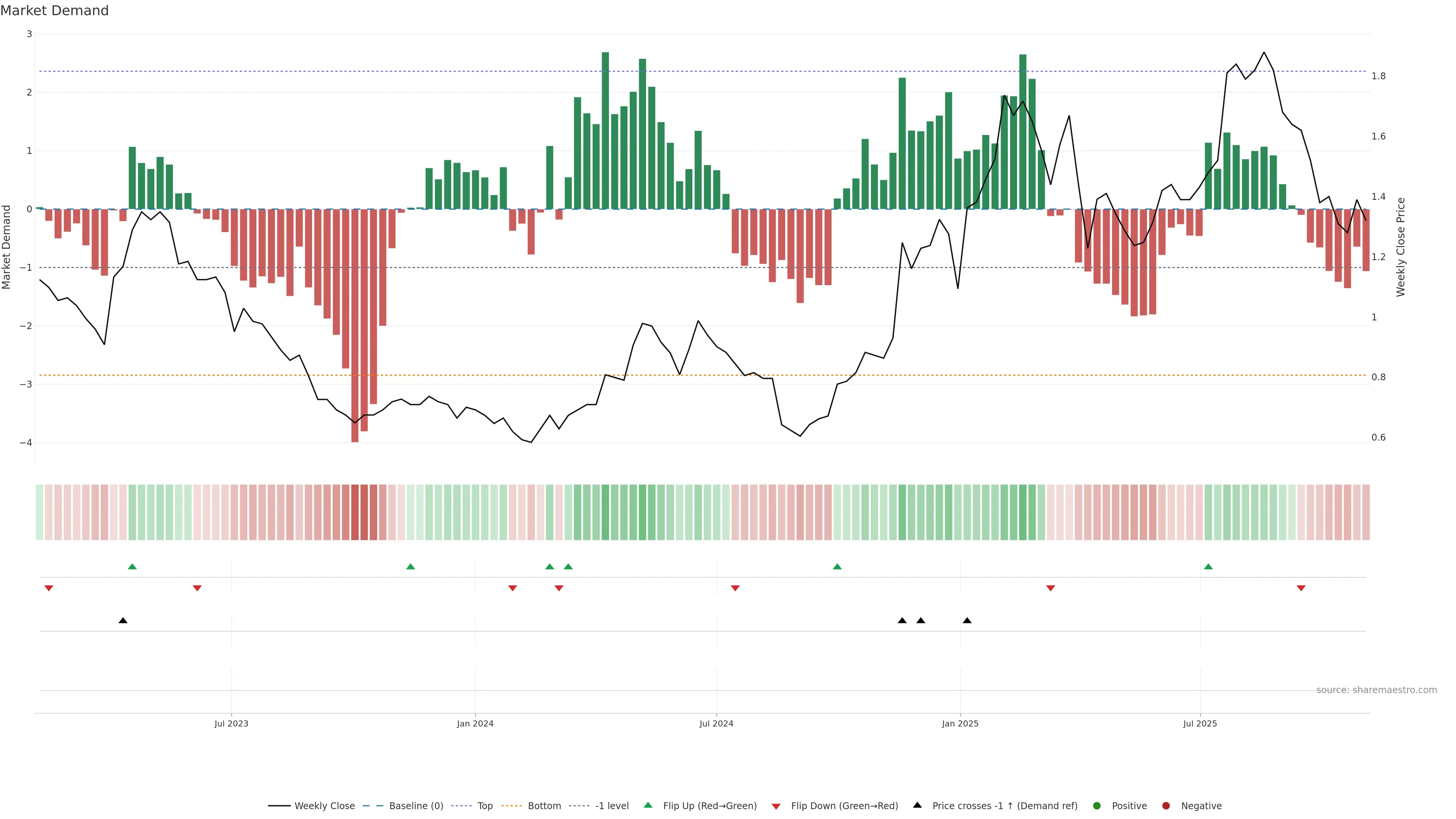The width and height of the screenshot is (1456, 819).
Task: Click Flip Down red triangle legend icon
Action: click(x=776, y=806)
